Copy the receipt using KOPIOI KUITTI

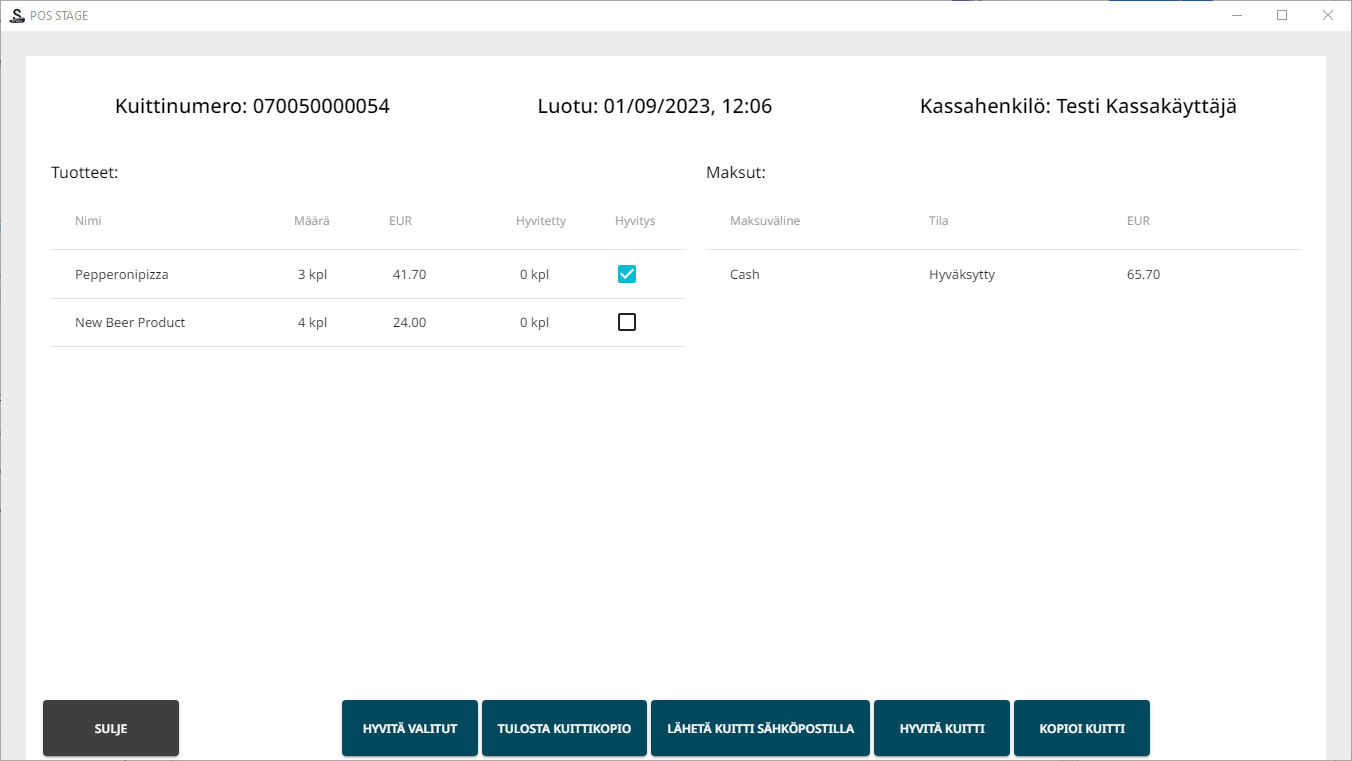1082,728
